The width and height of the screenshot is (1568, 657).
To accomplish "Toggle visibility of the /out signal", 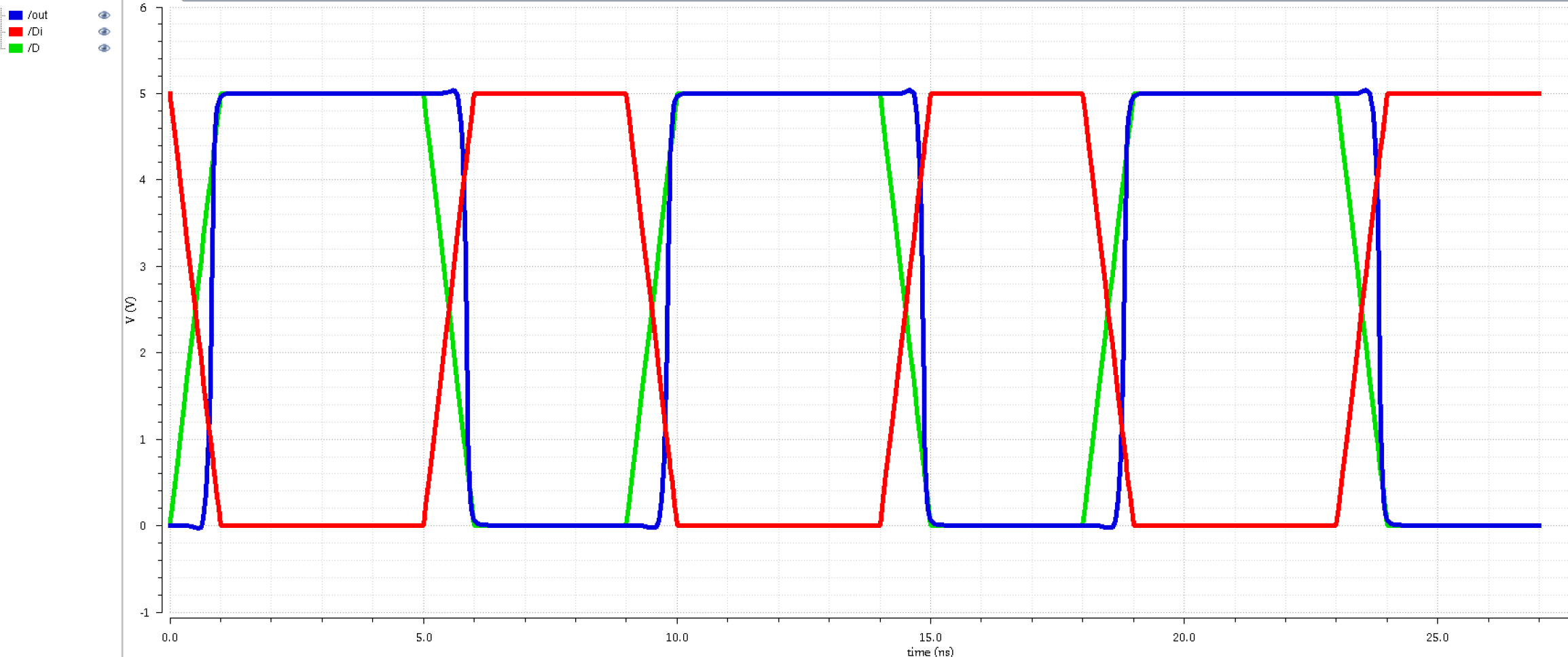I will pyautogui.click(x=103, y=14).
